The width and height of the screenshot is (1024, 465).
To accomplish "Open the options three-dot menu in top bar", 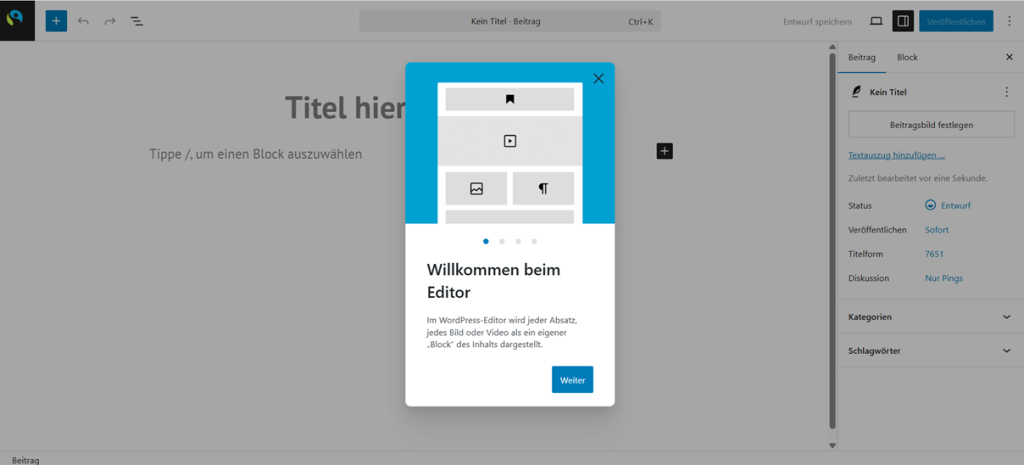I will coord(1008,22).
